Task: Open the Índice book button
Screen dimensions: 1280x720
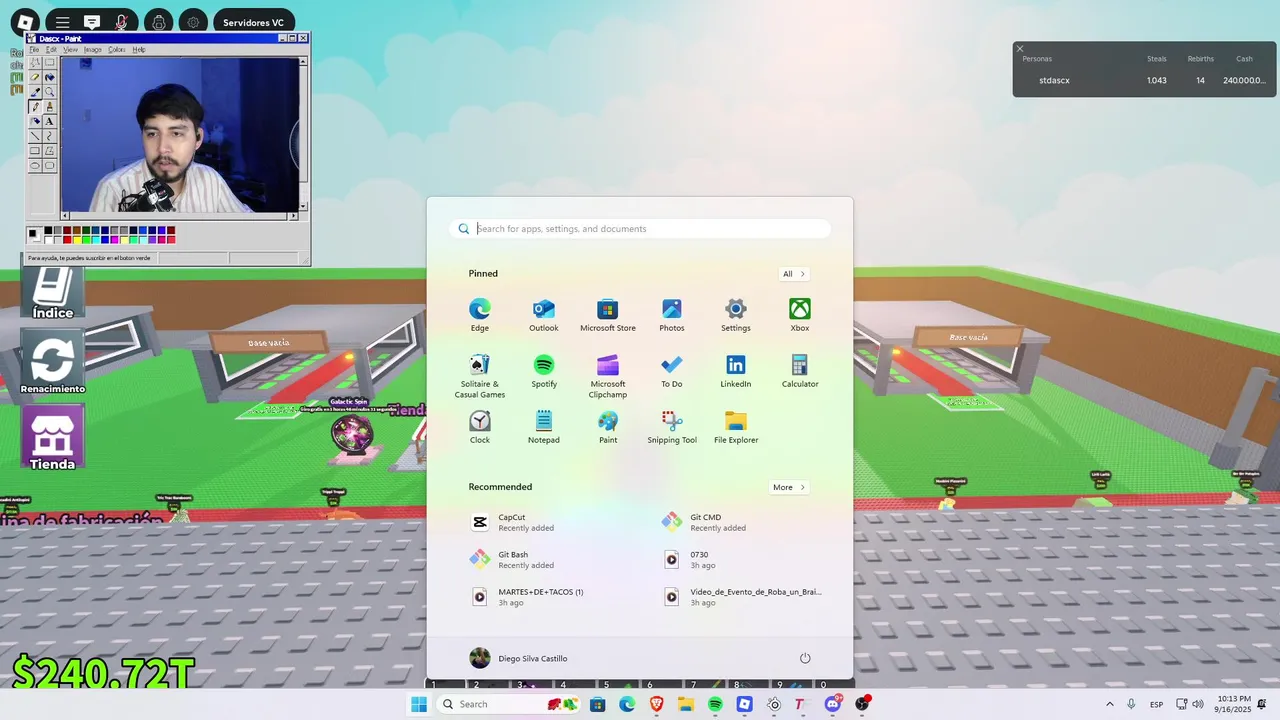Action: (x=52, y=291)
